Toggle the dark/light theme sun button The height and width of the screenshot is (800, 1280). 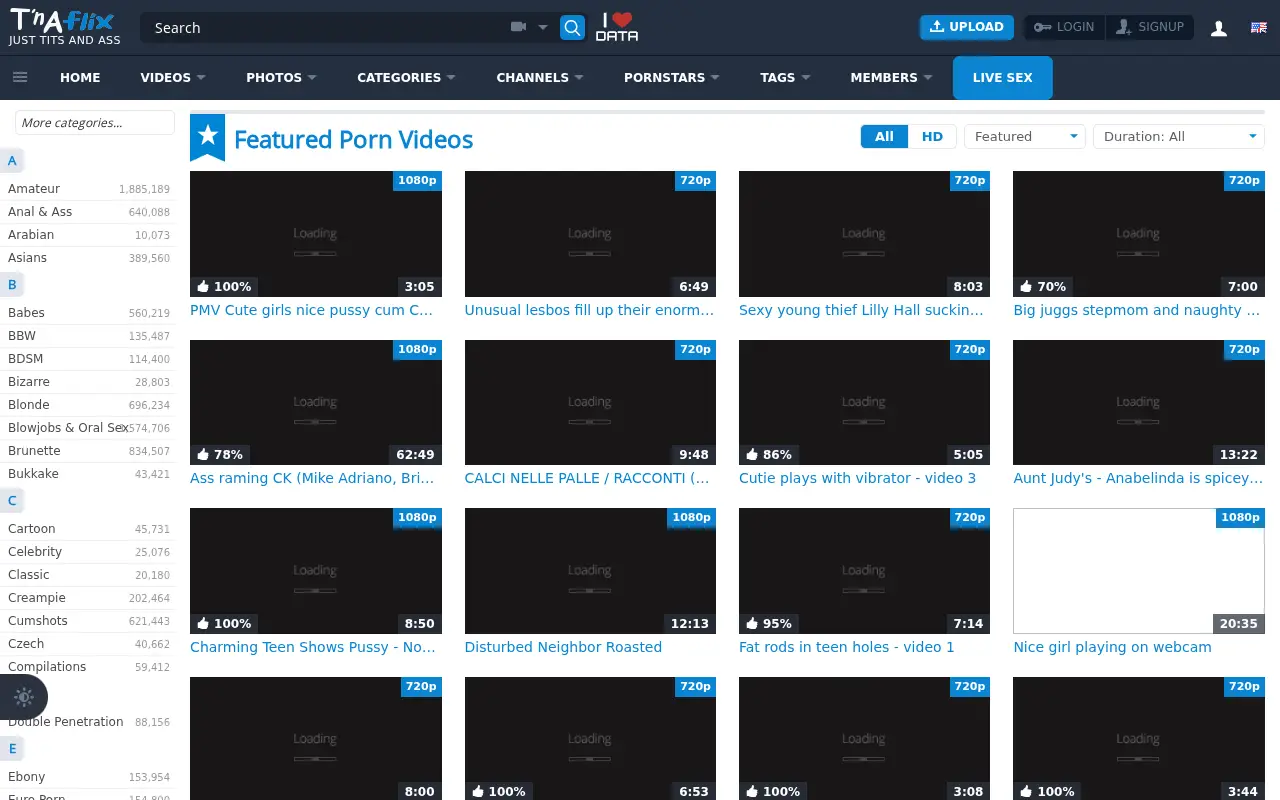pos(24,697)
